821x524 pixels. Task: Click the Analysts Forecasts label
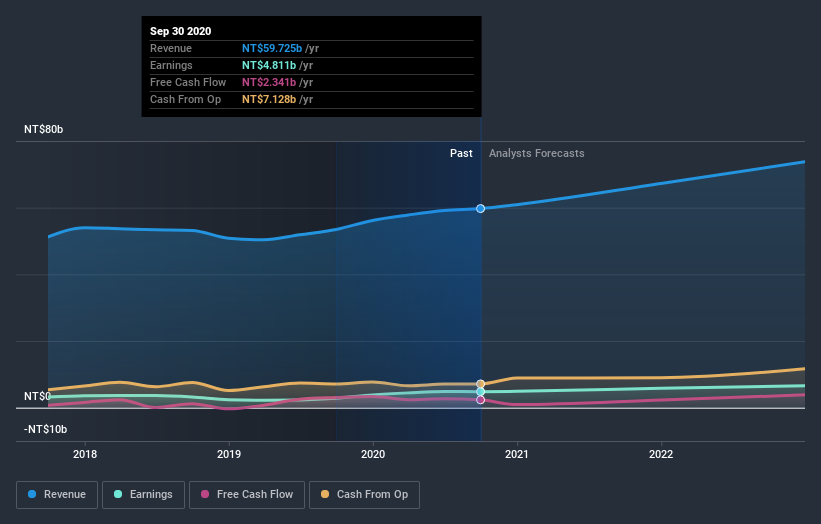537,153
